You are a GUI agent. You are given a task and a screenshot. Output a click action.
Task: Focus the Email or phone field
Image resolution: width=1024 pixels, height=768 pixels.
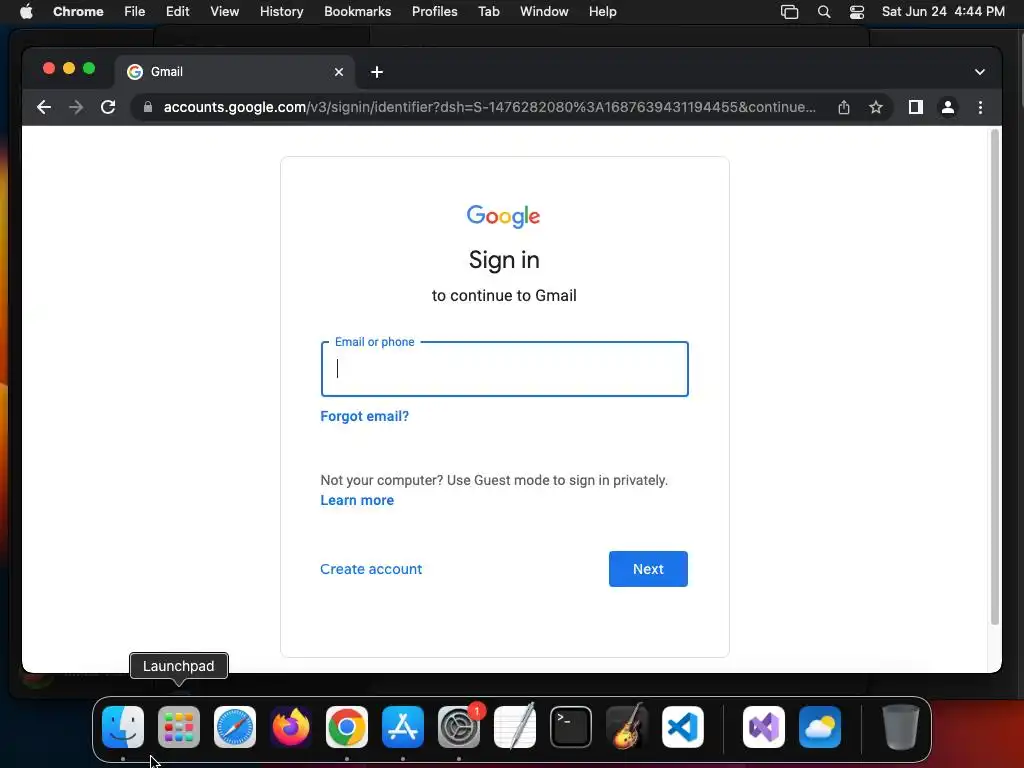pos(504,369)
